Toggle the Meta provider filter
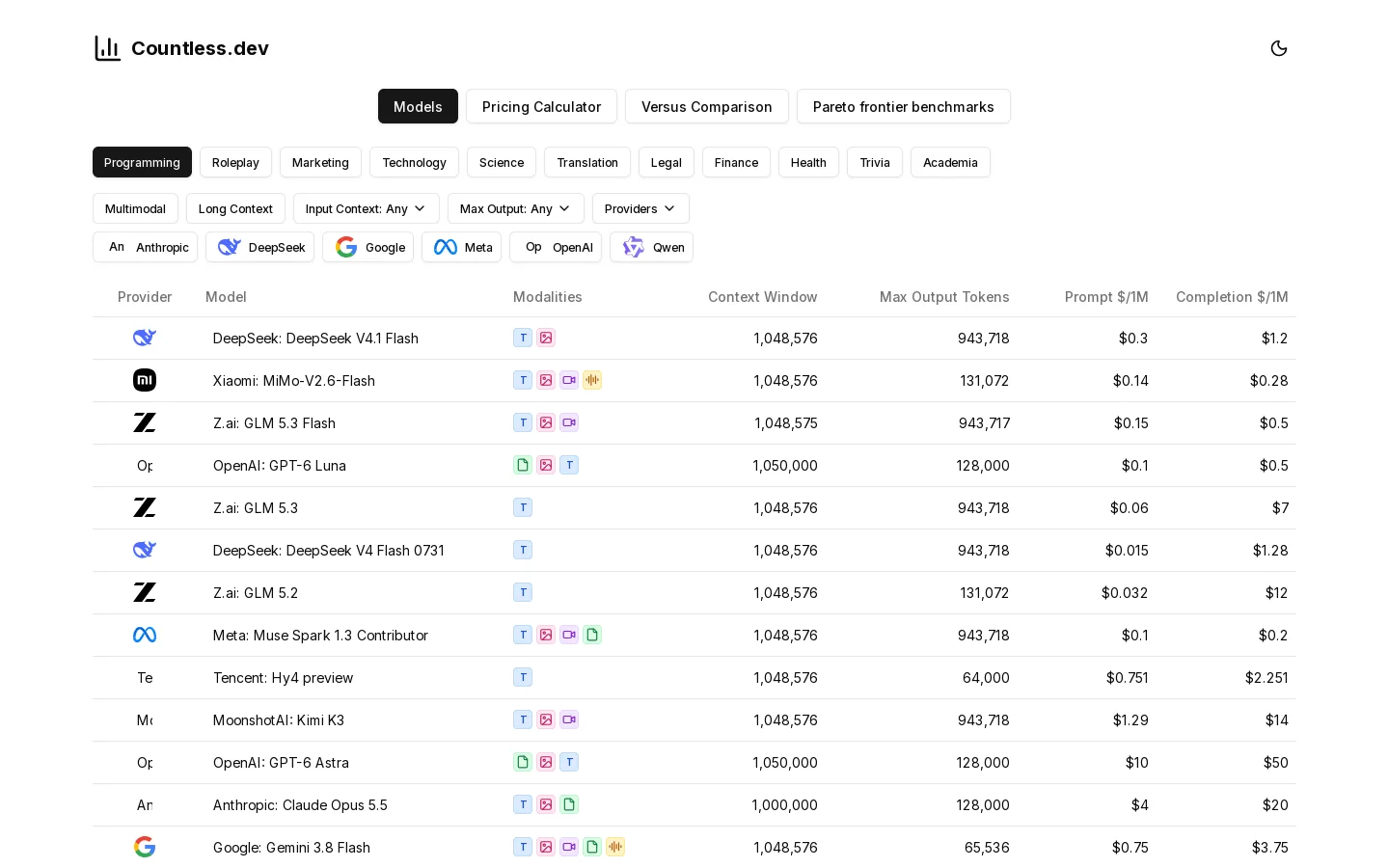 coord(461,247)
